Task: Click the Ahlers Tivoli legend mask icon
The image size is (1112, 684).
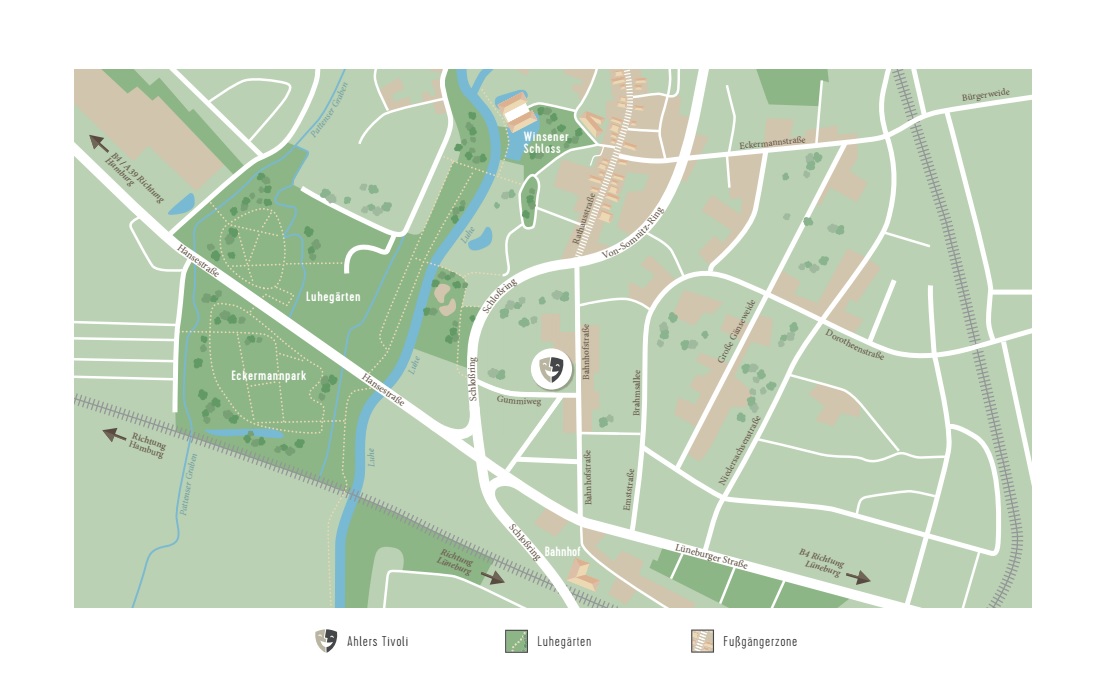Action: pyautogui.click(x=326, y=641)
